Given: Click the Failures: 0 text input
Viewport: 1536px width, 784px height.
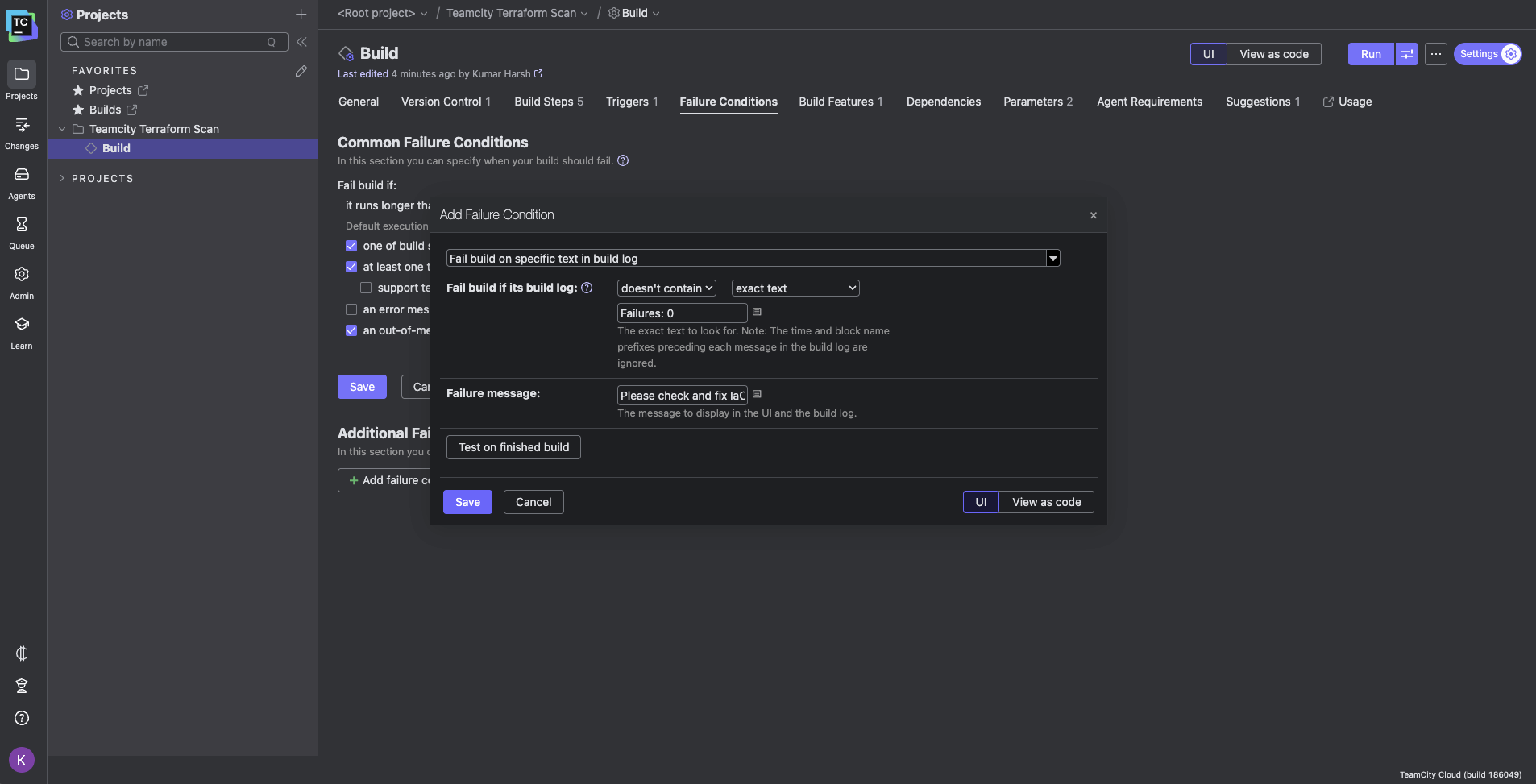Looking at the screenshot, I should (682, 313).
